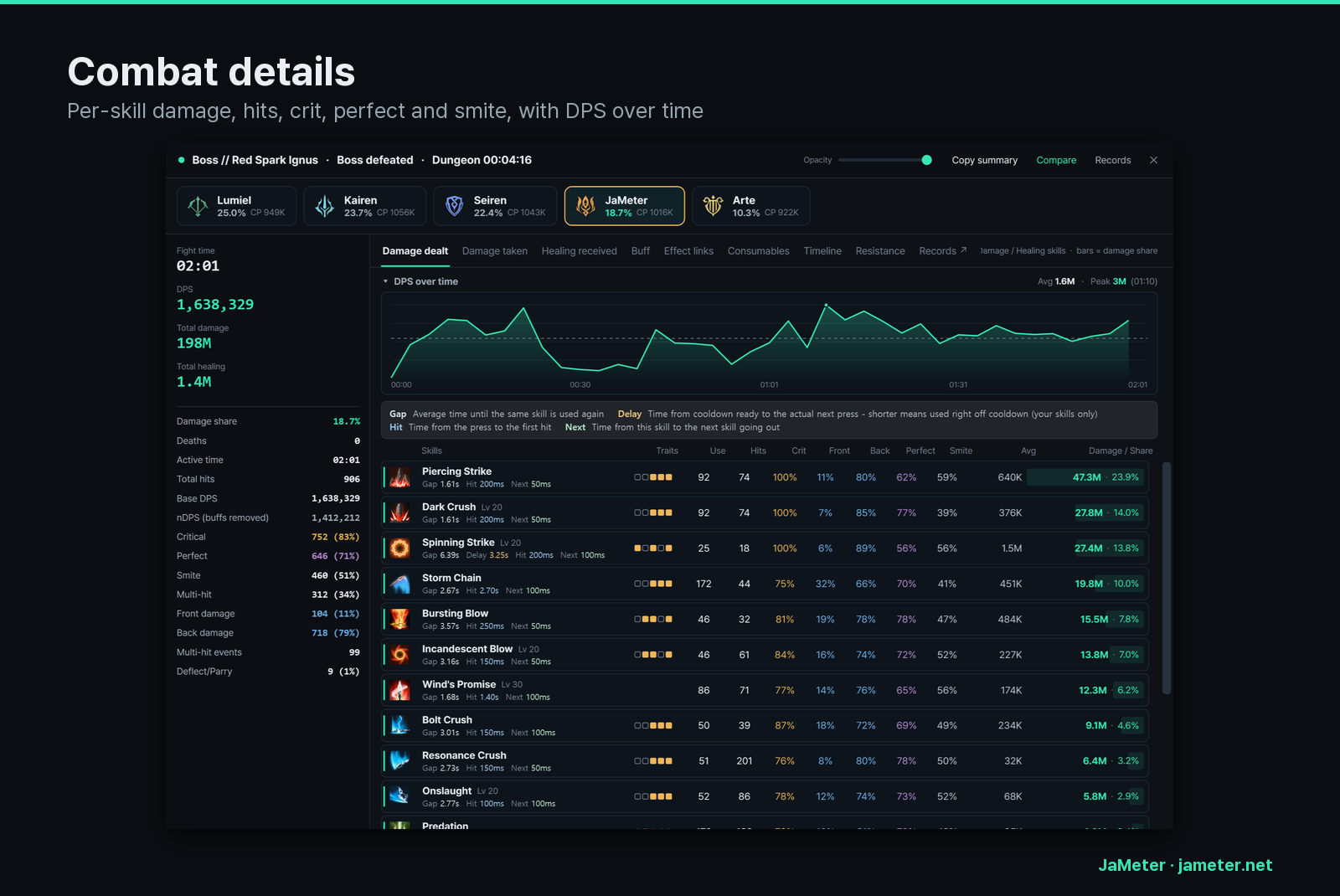Select the Arte player card

coord(751,206)
